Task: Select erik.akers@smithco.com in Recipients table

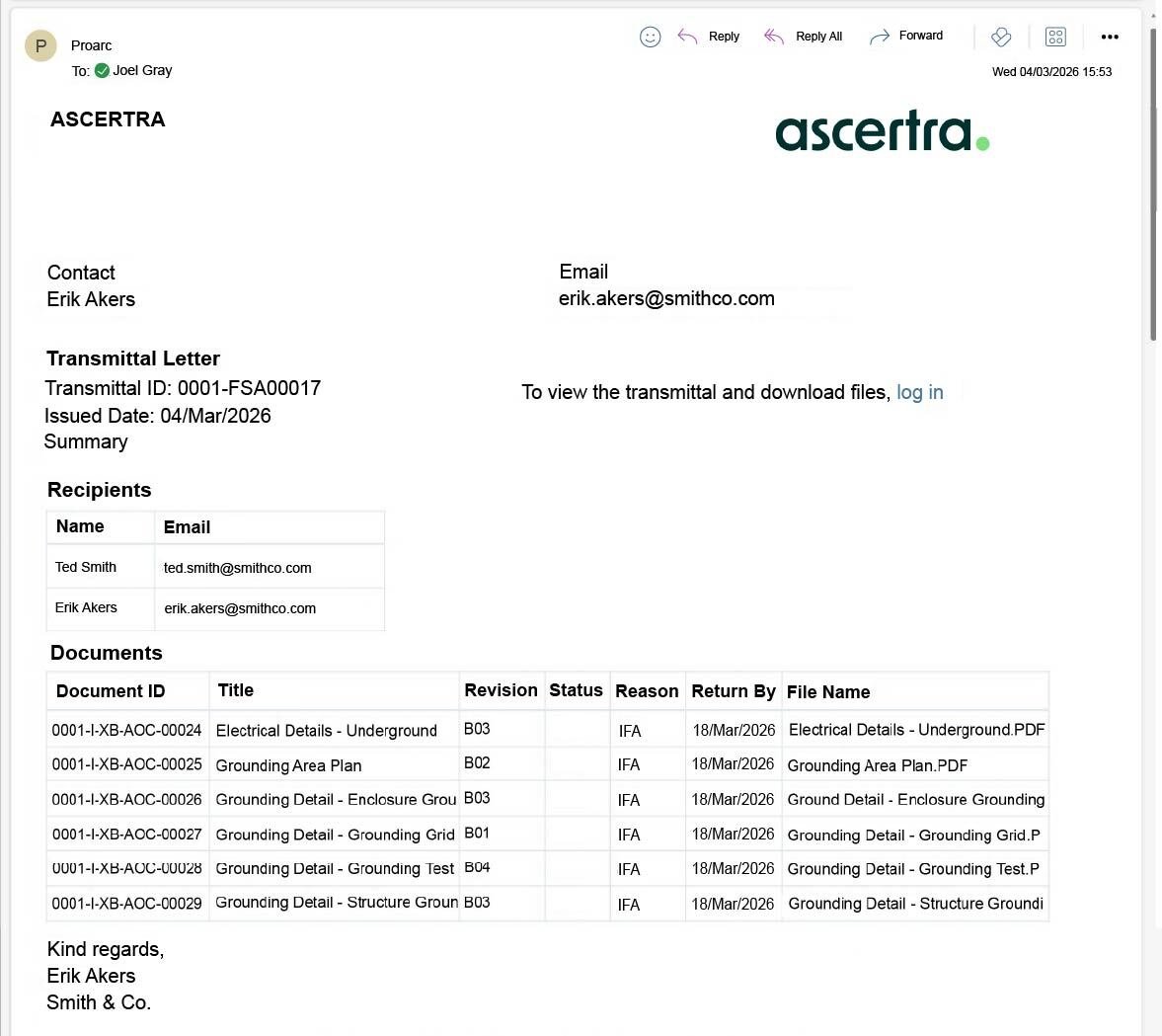Action: (x=240, y=608)
